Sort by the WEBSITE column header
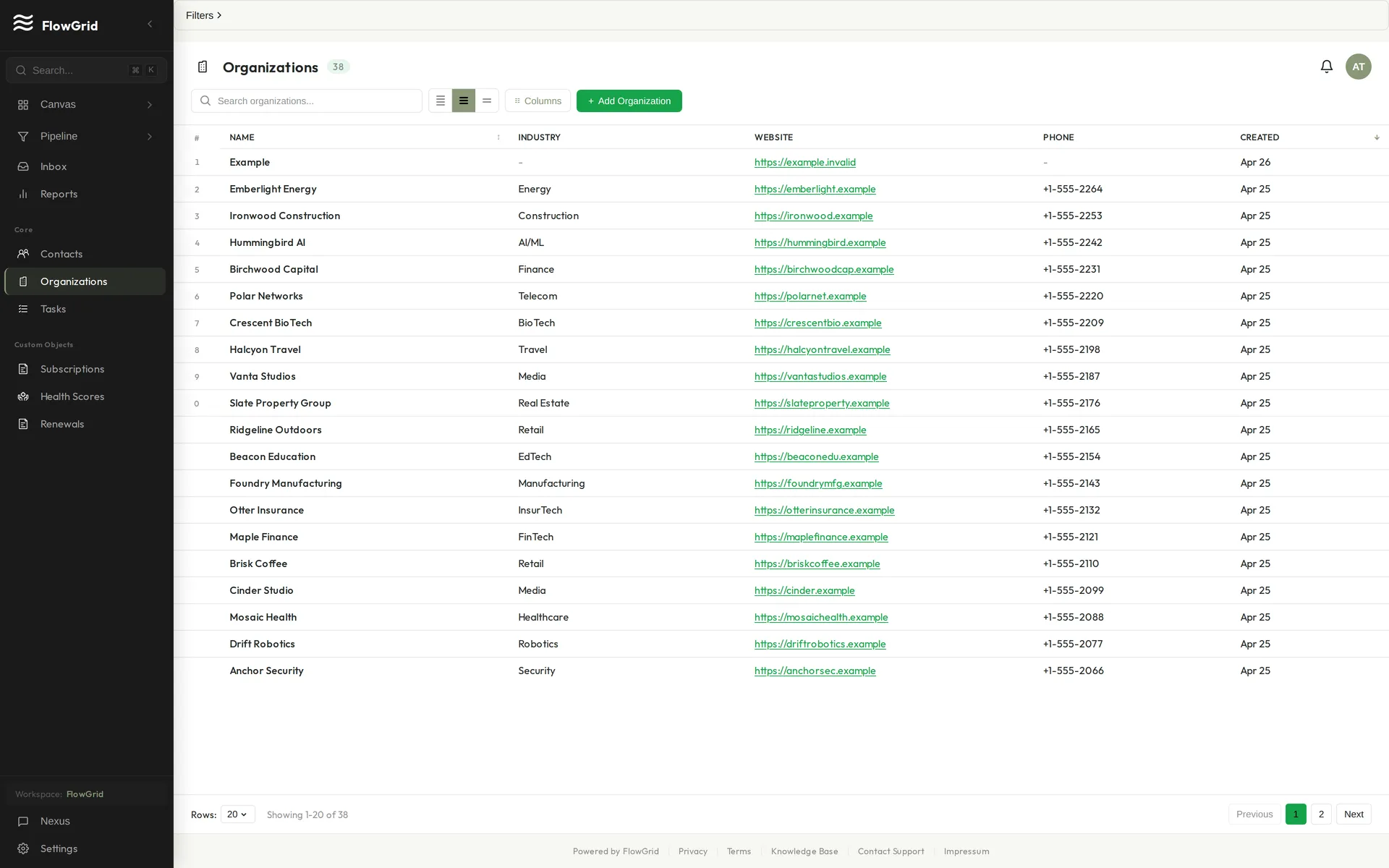Image resolution: width=1389 pixels, height=868 pixels. click(x=773, y=137)
